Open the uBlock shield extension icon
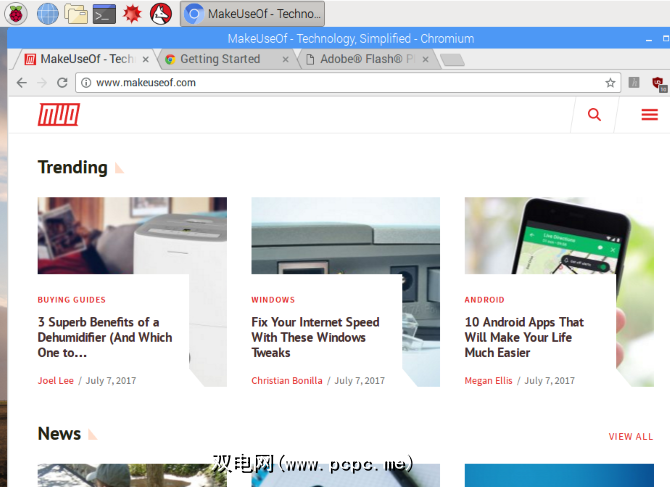Viewport: 670px width, 487px height. click(x=658, y=83)
